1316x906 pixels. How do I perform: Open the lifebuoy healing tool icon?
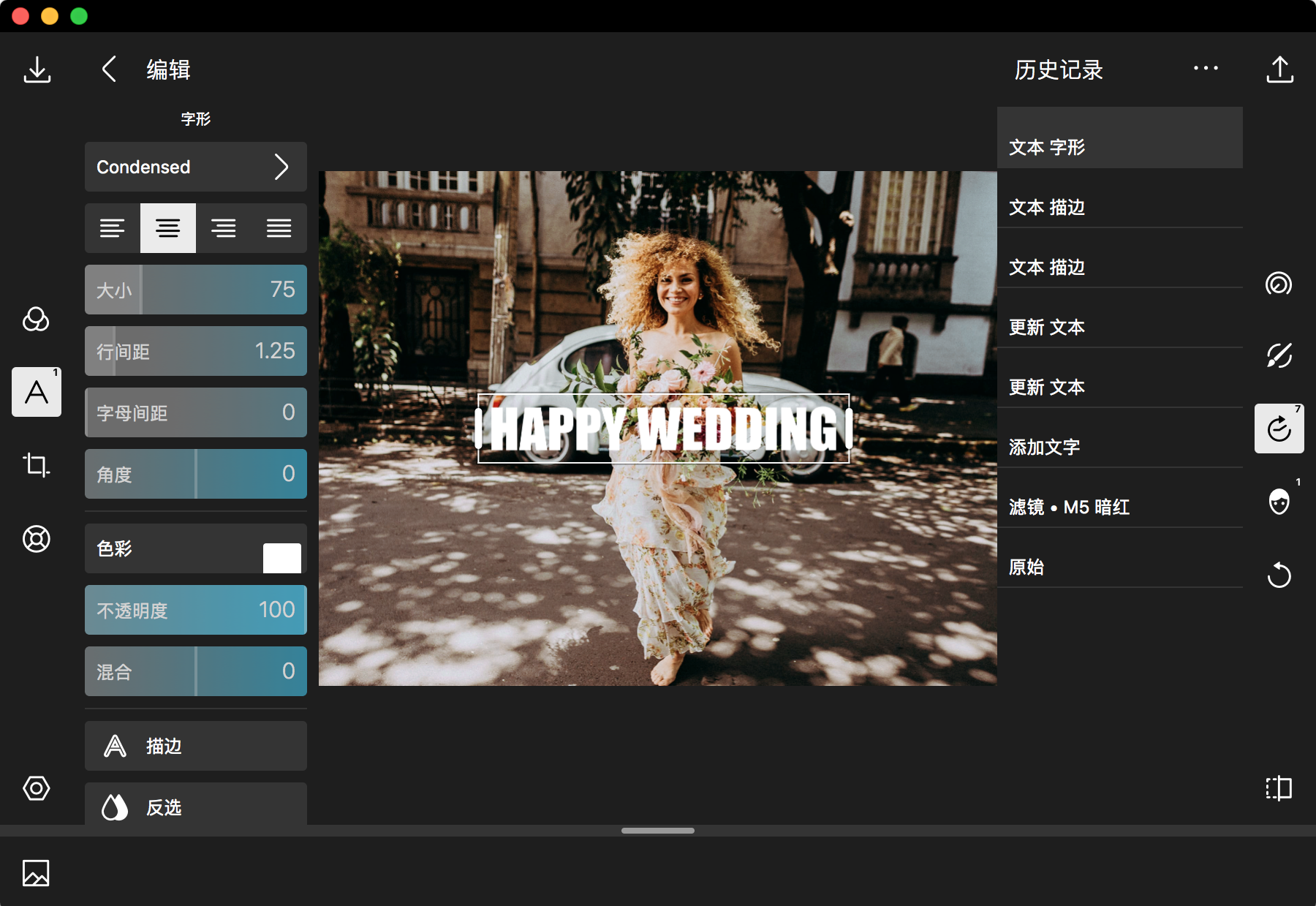36,538
